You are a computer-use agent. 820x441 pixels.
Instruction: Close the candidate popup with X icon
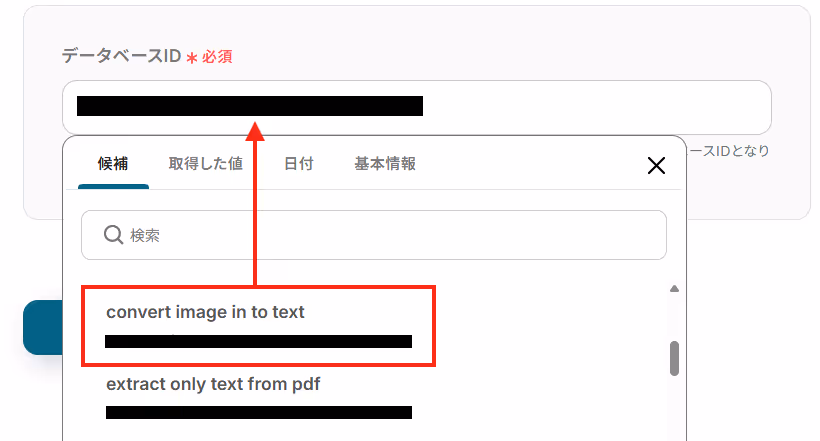(656, 165)
